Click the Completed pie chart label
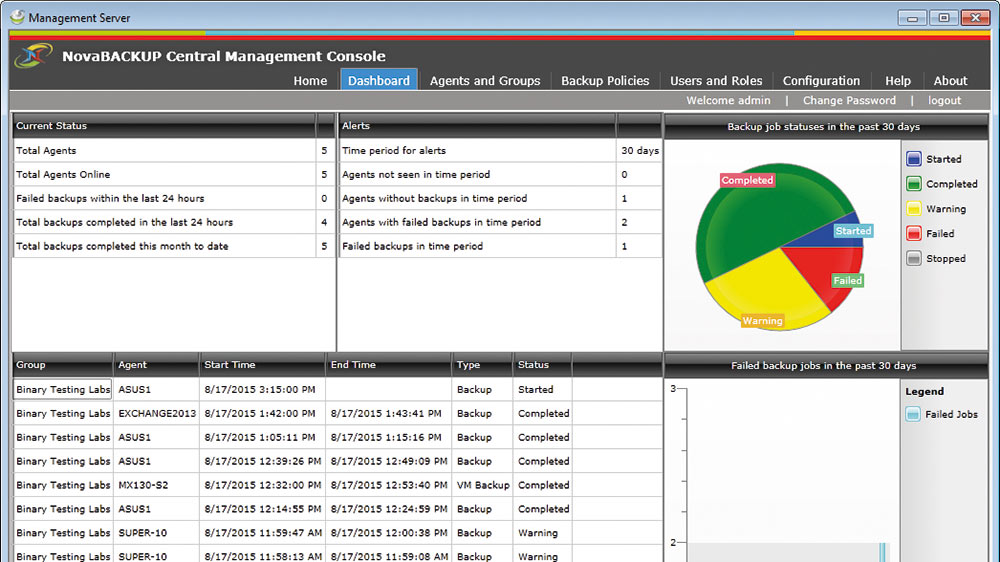 pos(747,180)
